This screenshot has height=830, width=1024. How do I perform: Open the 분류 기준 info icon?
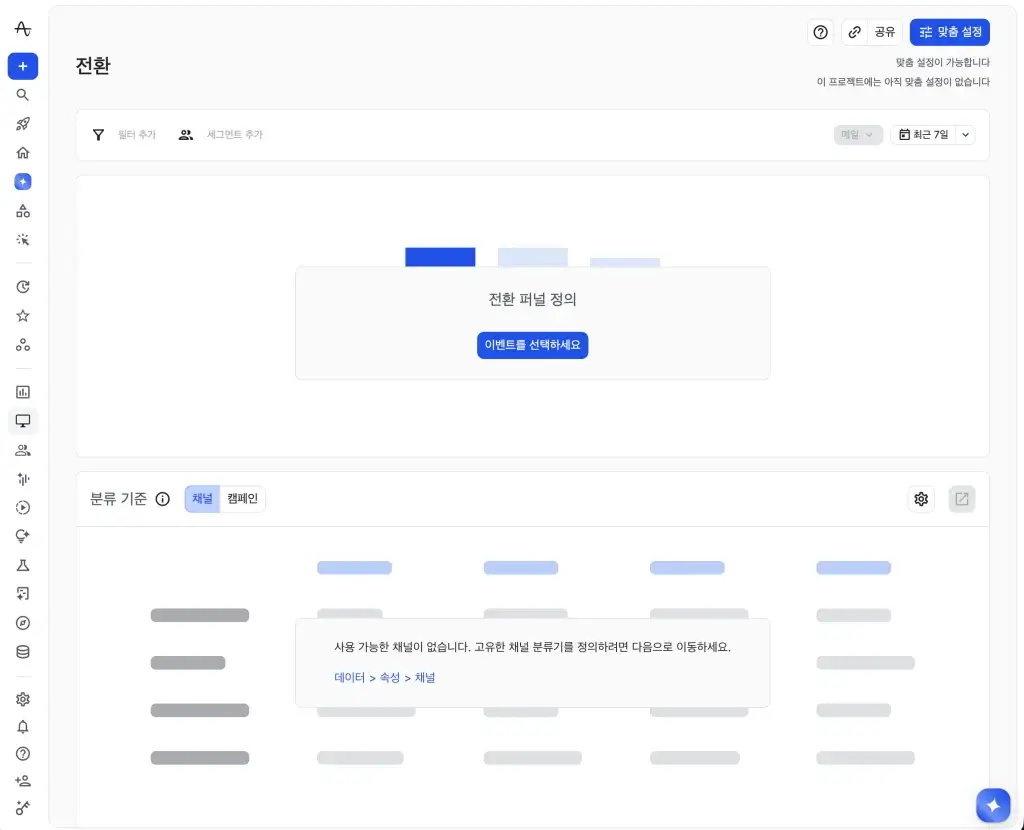163,499
